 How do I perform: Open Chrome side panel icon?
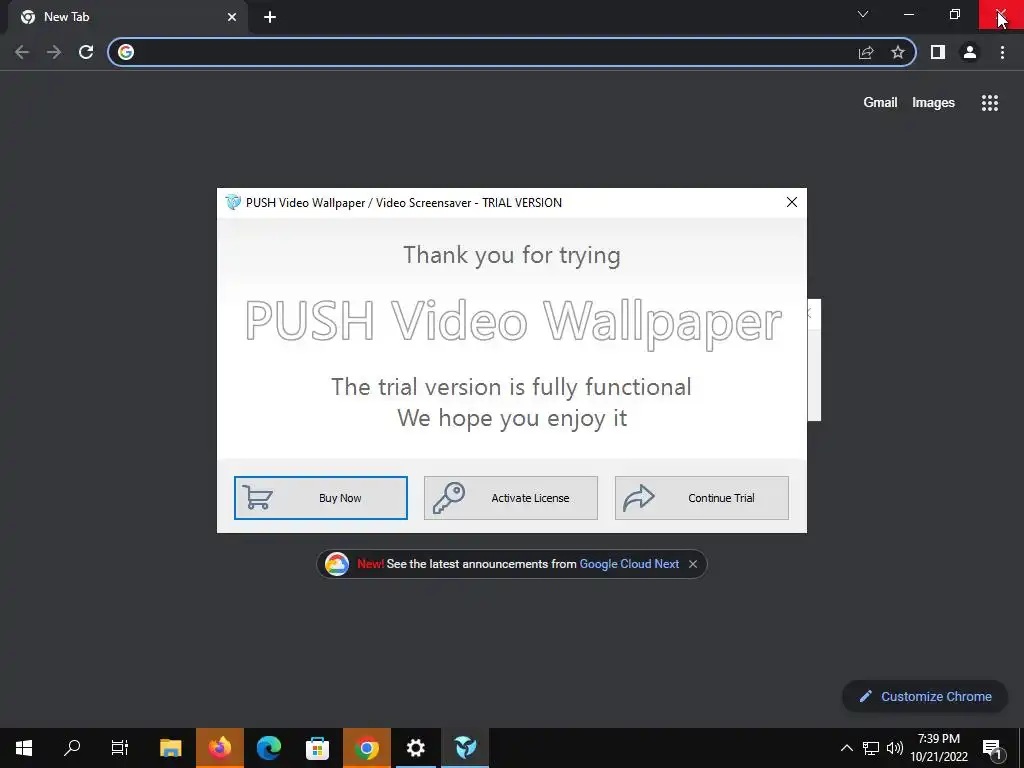pos(938,52)
